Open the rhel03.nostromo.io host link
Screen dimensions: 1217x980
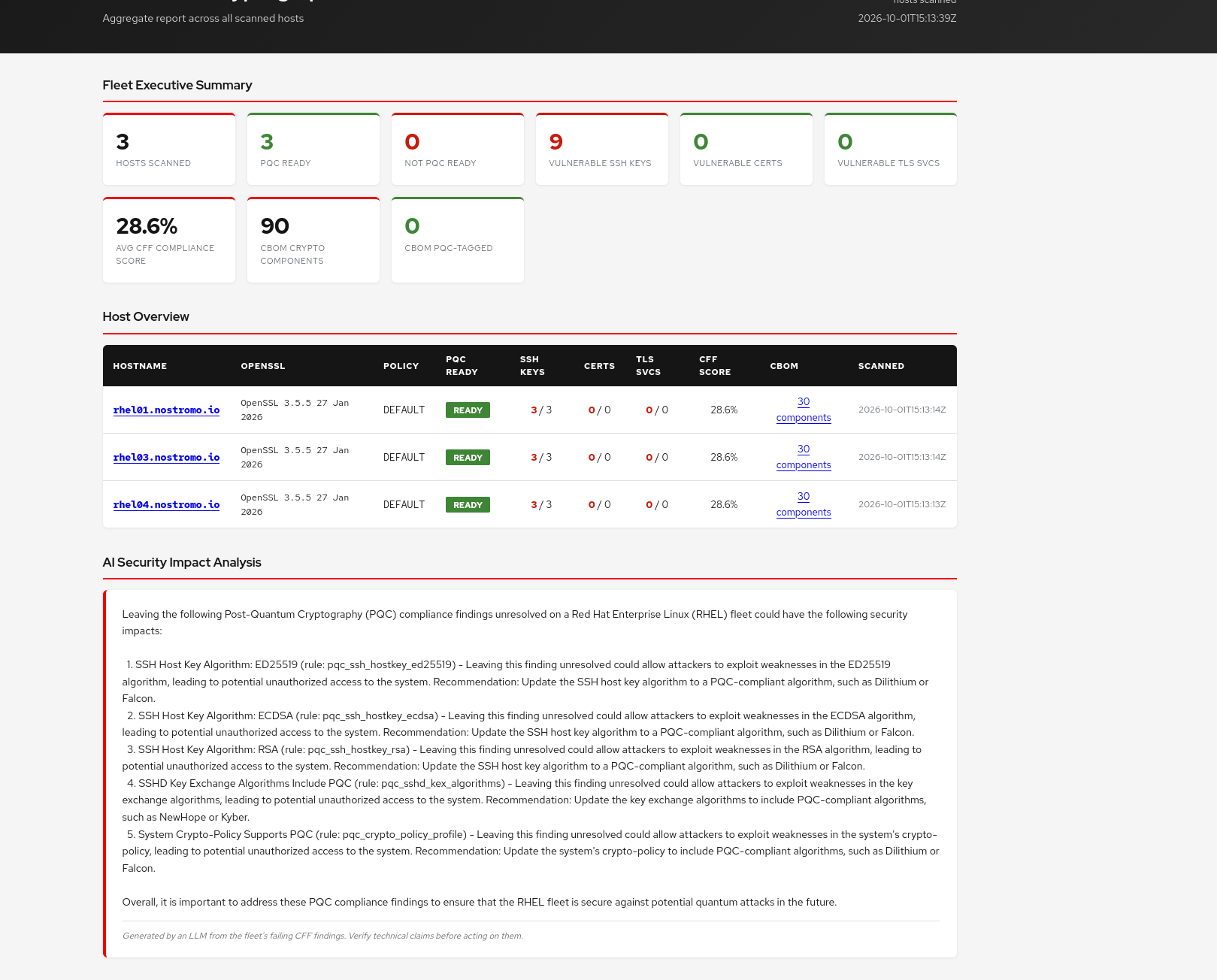pos(166,457)
